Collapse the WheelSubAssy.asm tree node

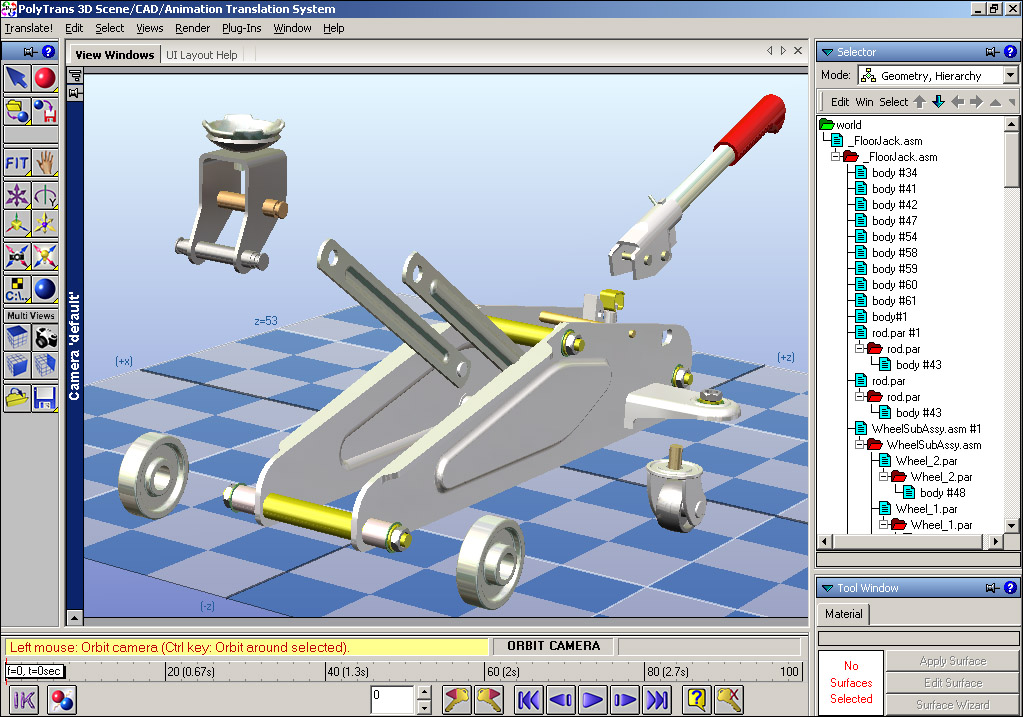pyautogui.click(x=858, y=445)
